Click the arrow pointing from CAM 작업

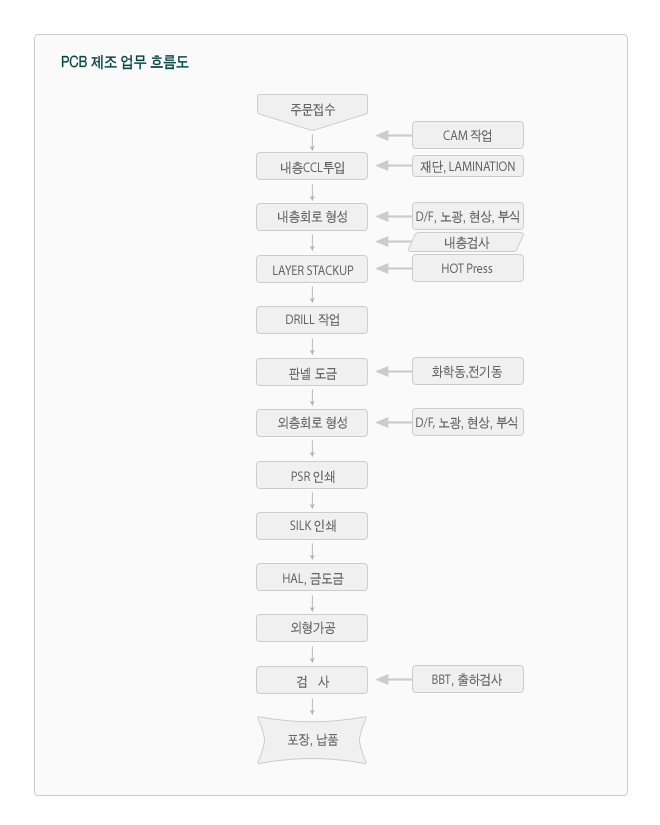point(394,135)
